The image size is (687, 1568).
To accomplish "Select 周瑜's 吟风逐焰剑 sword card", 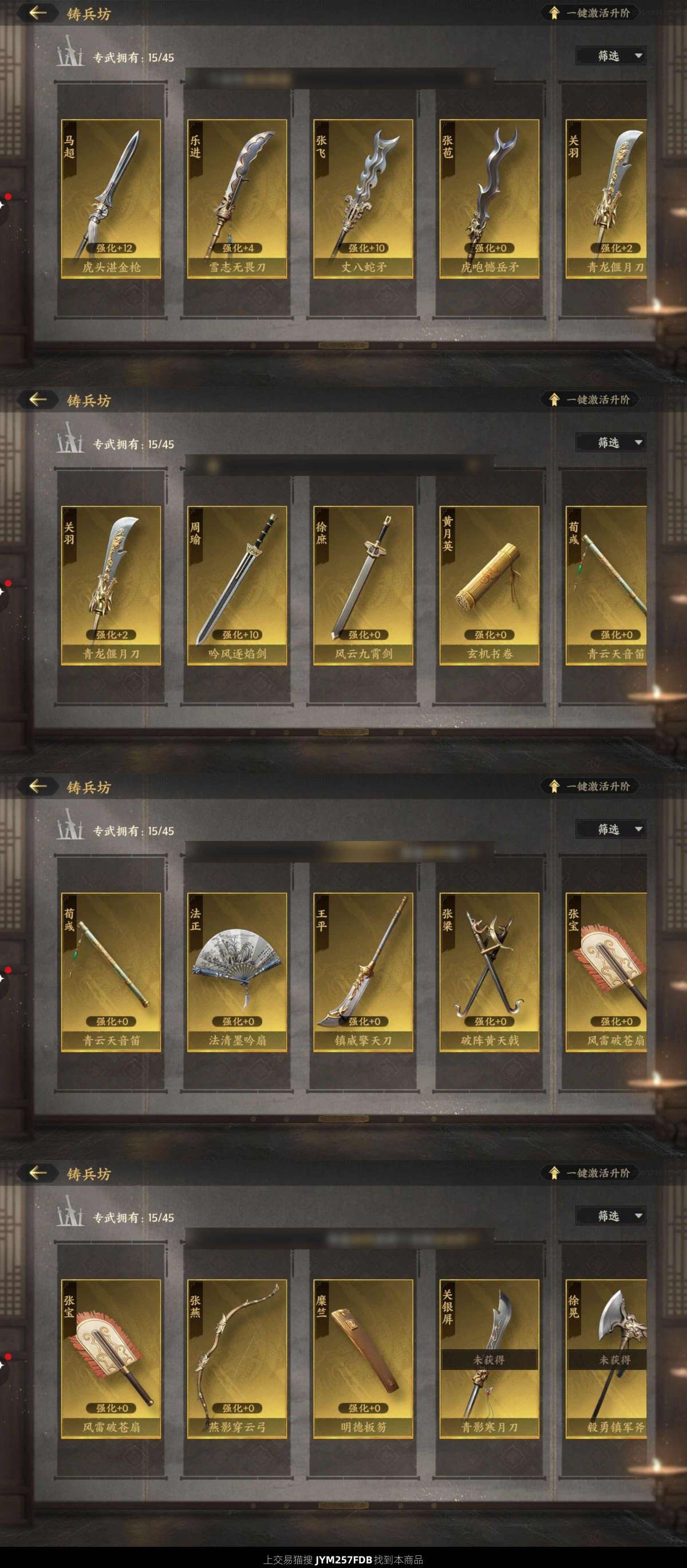I will [x=238, y=585].
